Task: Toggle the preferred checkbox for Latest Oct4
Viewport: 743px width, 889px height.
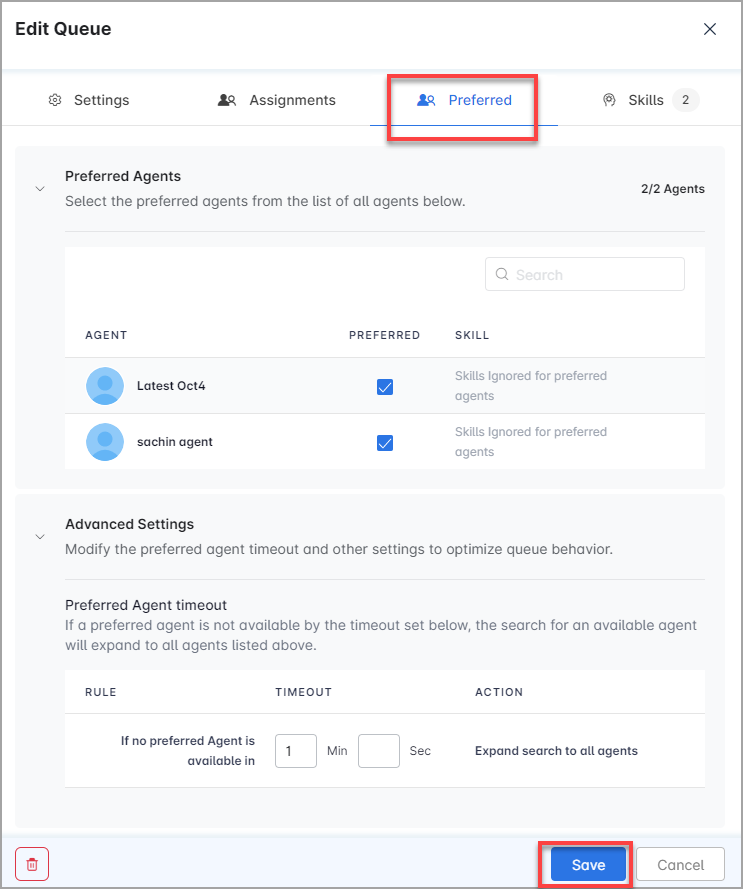Action: 385,386
